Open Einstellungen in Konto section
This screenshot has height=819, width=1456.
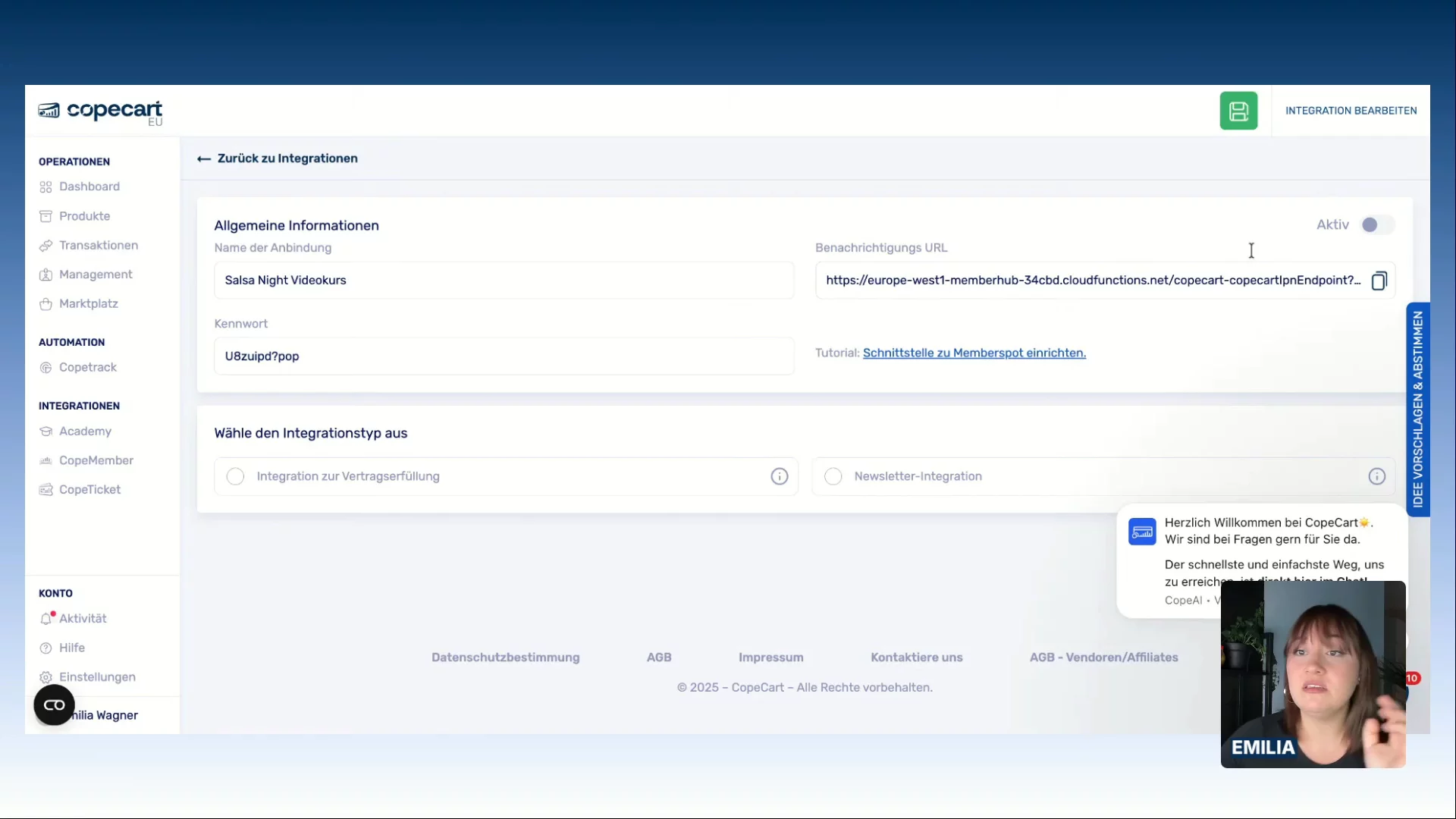[x=97, y=677]
